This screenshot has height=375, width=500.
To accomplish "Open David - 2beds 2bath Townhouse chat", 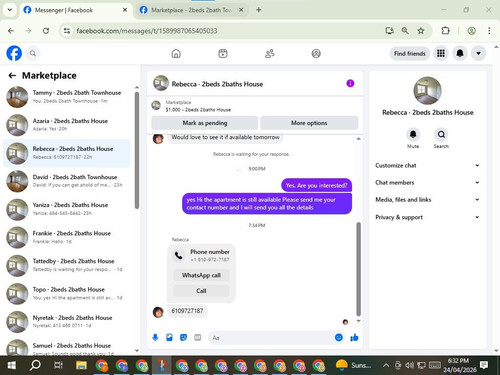I will (x=67, y=181).
